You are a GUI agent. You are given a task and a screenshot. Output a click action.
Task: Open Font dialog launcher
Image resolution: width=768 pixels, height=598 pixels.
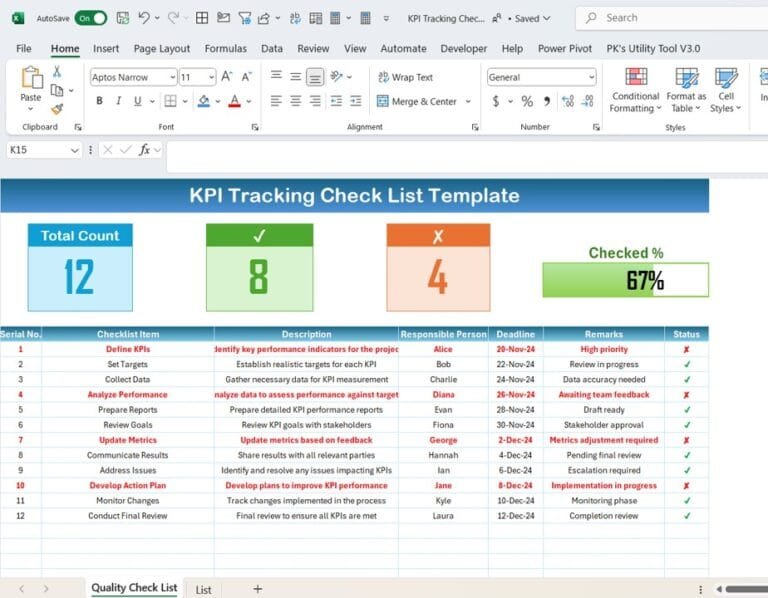coord(255,127)
